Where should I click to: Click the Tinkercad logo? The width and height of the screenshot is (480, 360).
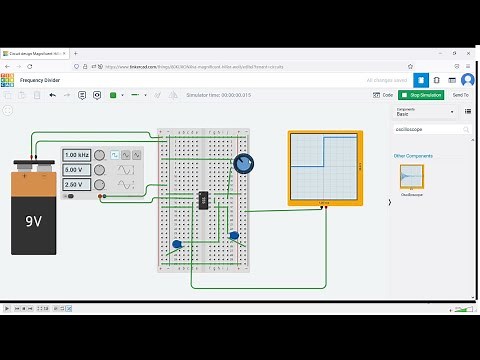point(7,80)
